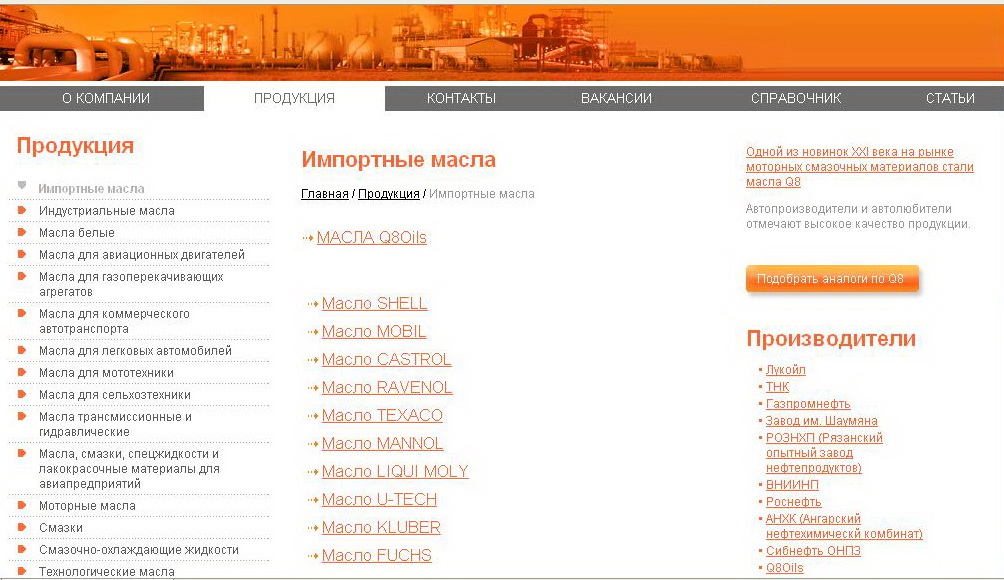Open the РОЗНХП manufacturer link
The height and width of the screenshot is (580, 1004).
(x=824, y=453)
